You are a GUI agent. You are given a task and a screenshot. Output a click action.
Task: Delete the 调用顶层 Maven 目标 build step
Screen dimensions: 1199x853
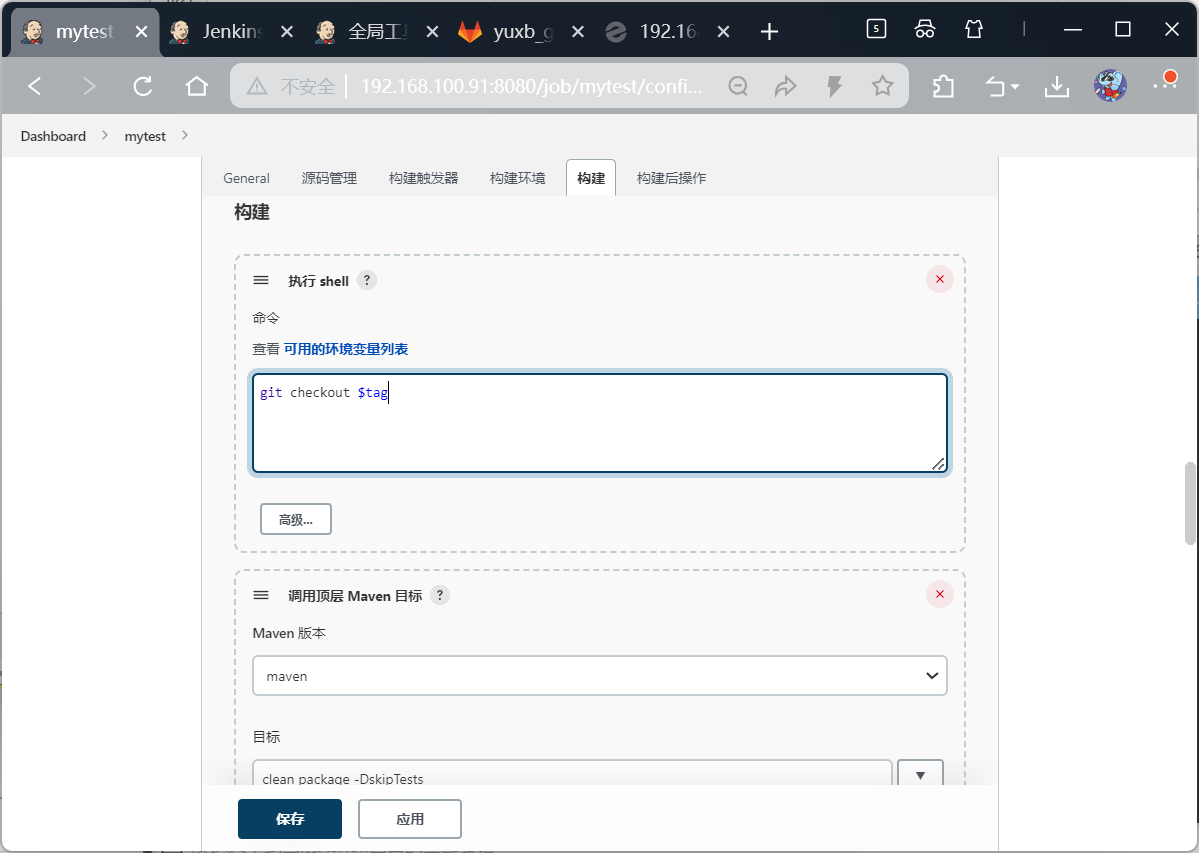940,595
